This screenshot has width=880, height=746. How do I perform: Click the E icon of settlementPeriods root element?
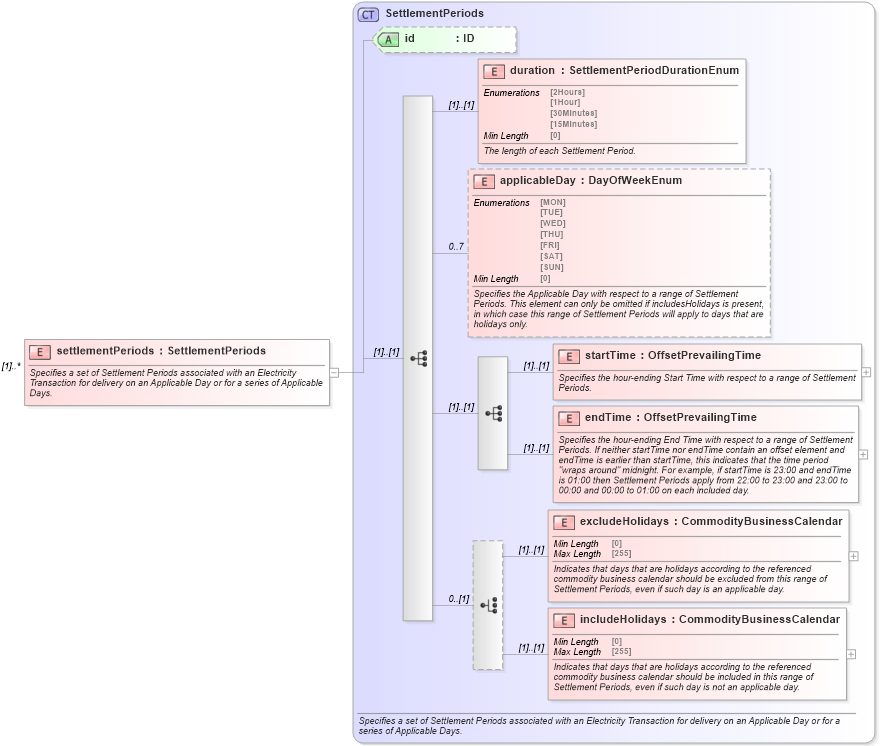tap(40, 352)
